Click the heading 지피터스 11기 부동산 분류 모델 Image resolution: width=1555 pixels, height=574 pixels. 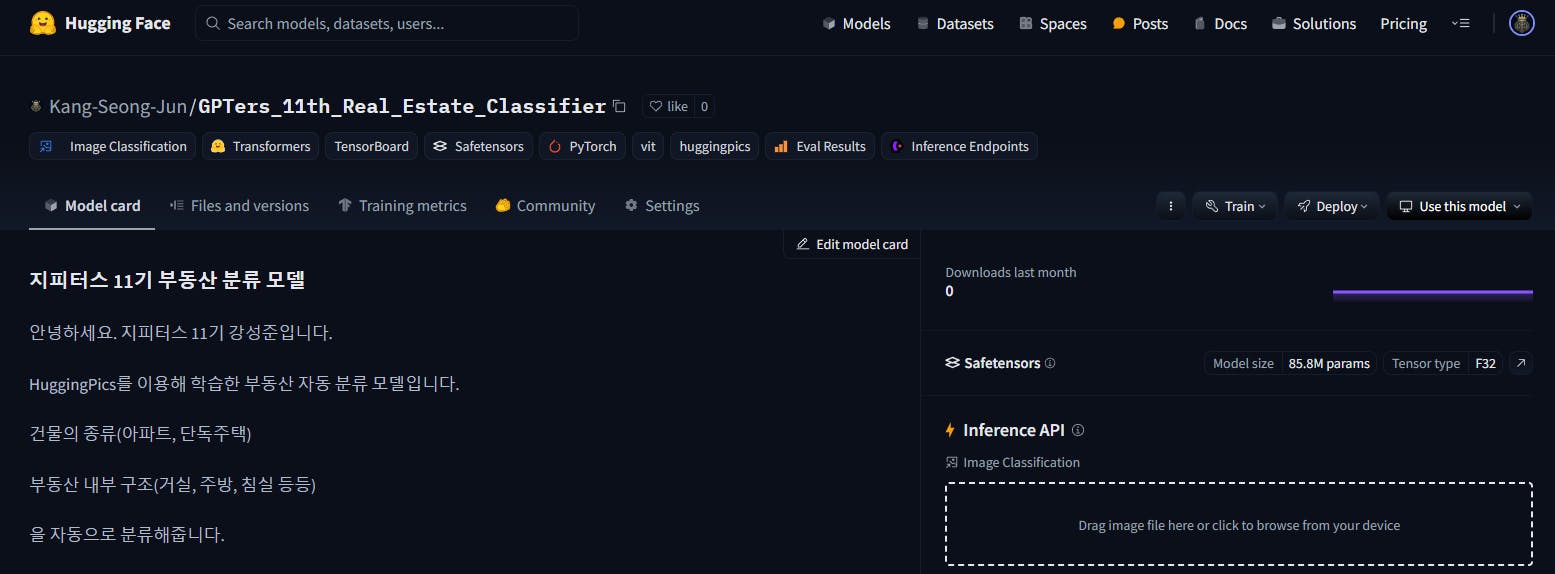[167, 280]
